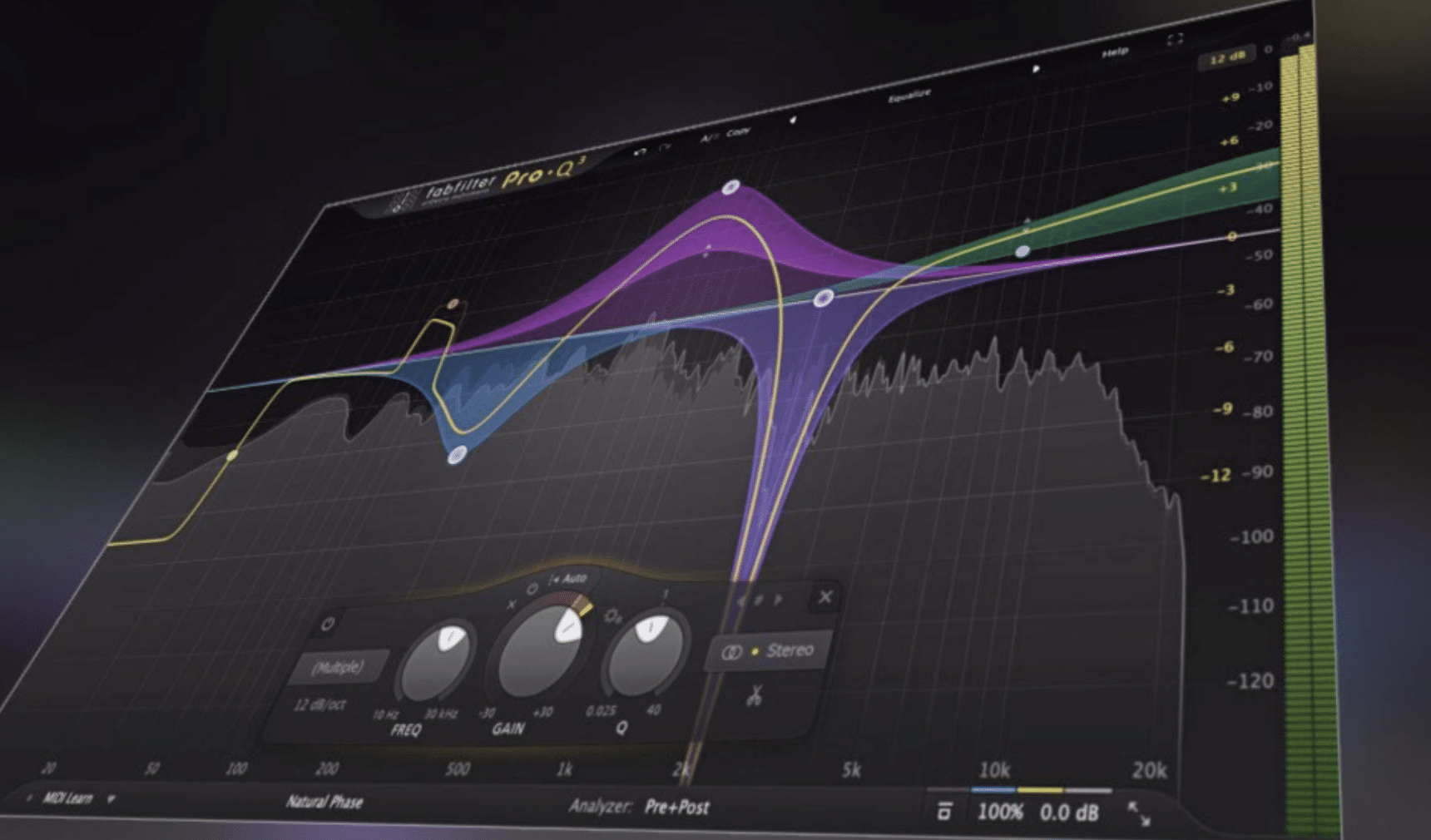Click the X icon left of gain knob
Screen dimensions: 1431x840
tap(512, 605)
